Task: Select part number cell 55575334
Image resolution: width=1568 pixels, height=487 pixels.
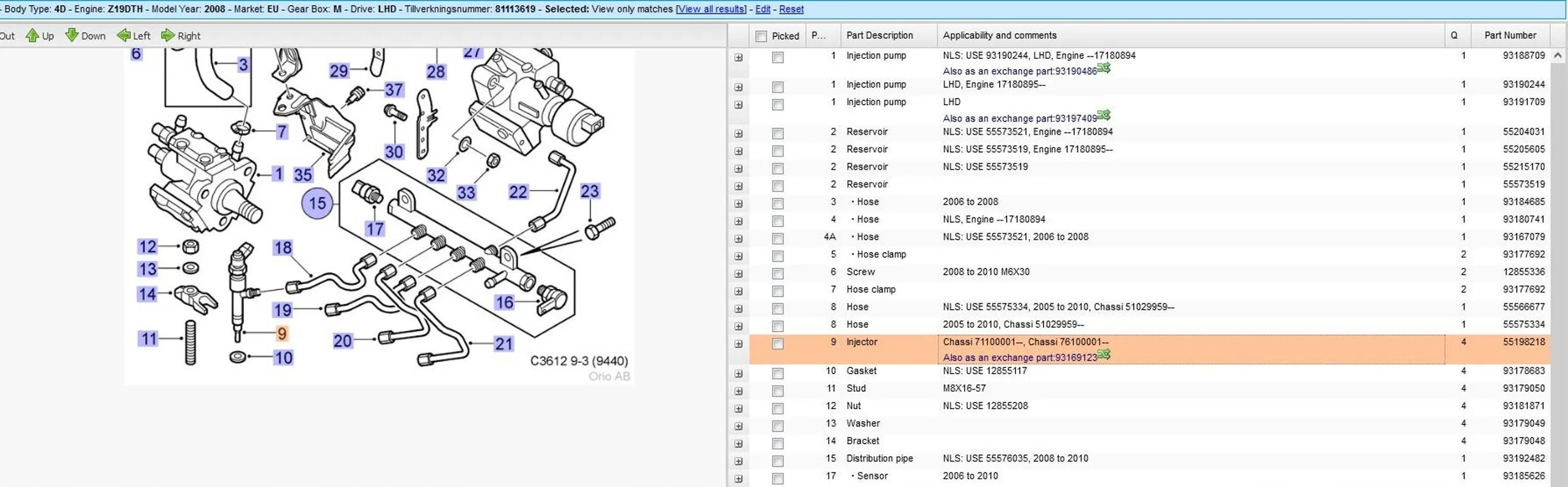Action: click(x=1523, y=325)
